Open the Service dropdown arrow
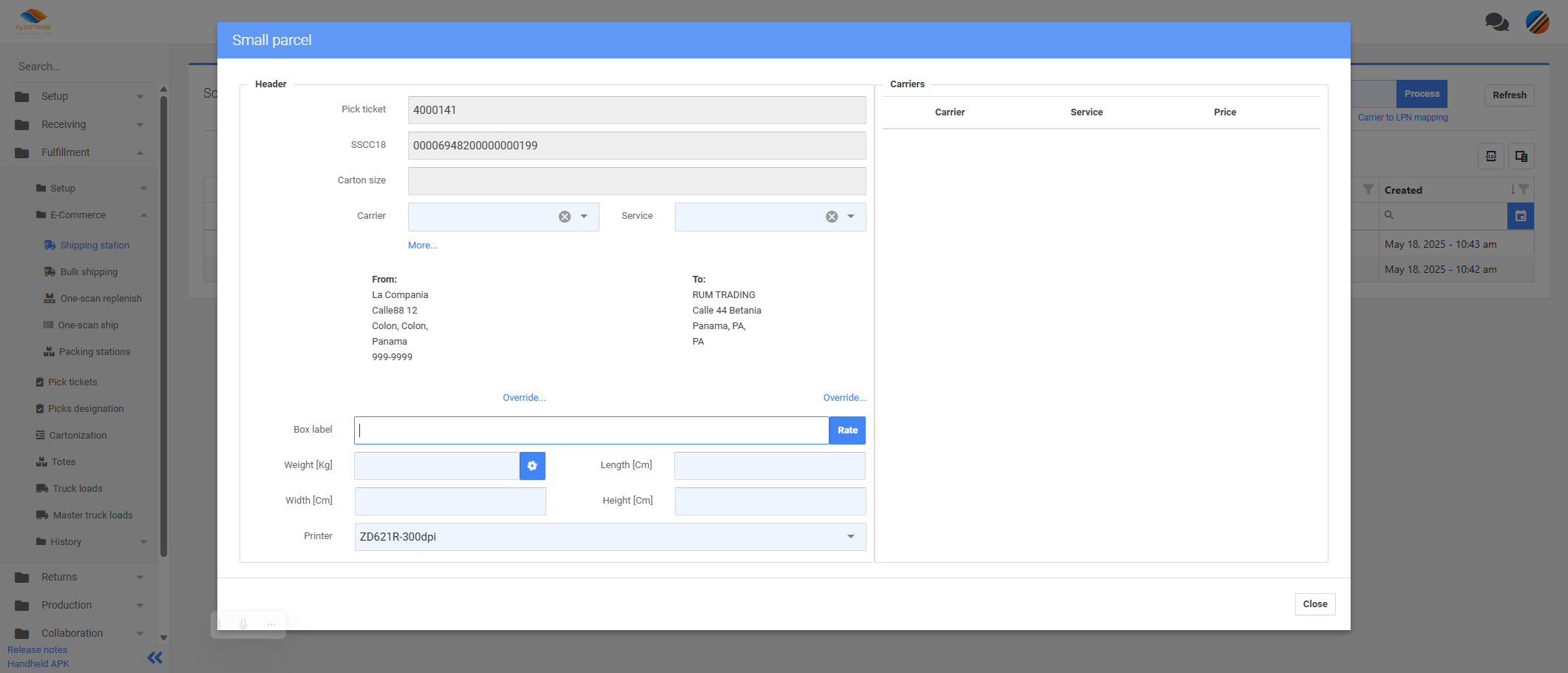Screen dimensions: 1568x673 click(851, 217)
